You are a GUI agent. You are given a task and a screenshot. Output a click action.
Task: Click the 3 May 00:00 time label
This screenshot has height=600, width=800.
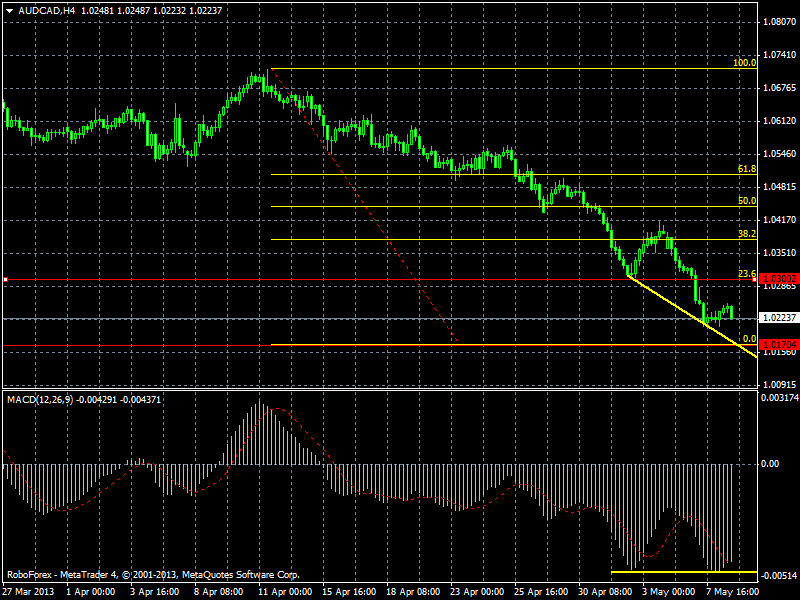click(669, 592)
